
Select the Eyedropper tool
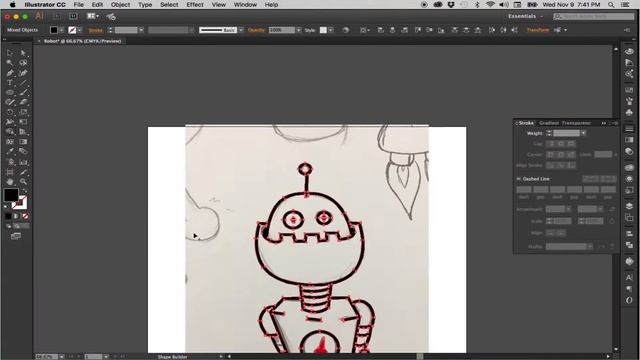point(10,152)
